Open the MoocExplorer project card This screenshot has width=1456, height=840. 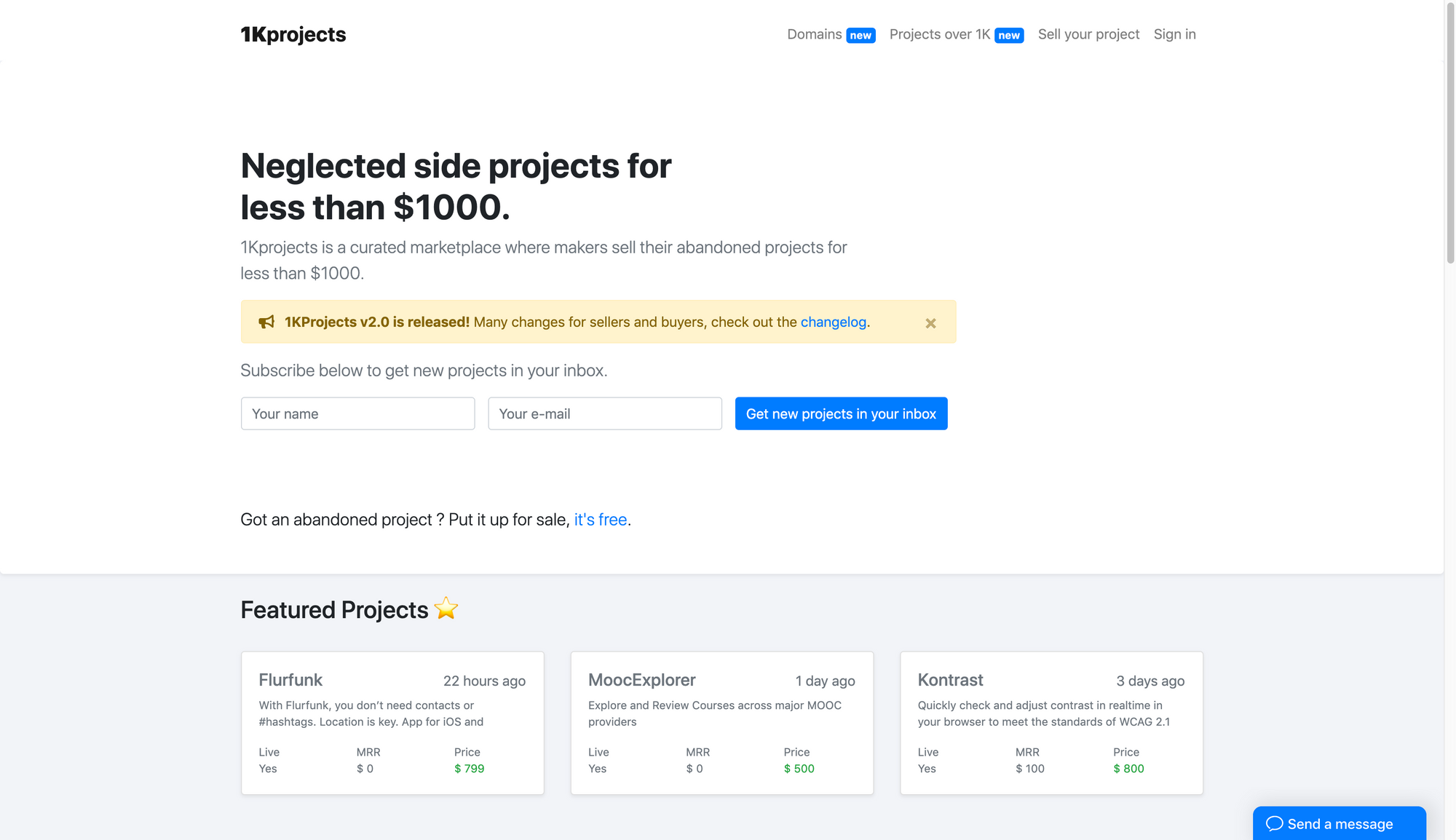coord(721,722)
